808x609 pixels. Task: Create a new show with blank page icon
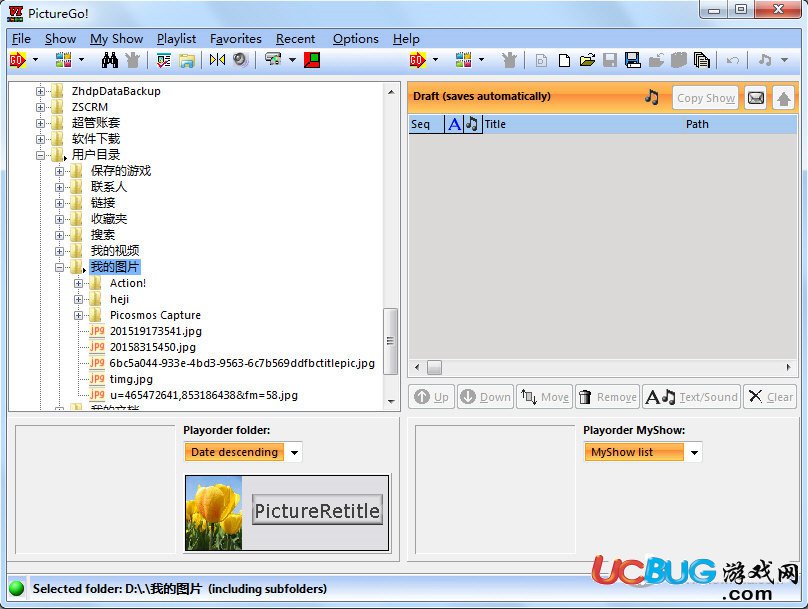(564, 61)
